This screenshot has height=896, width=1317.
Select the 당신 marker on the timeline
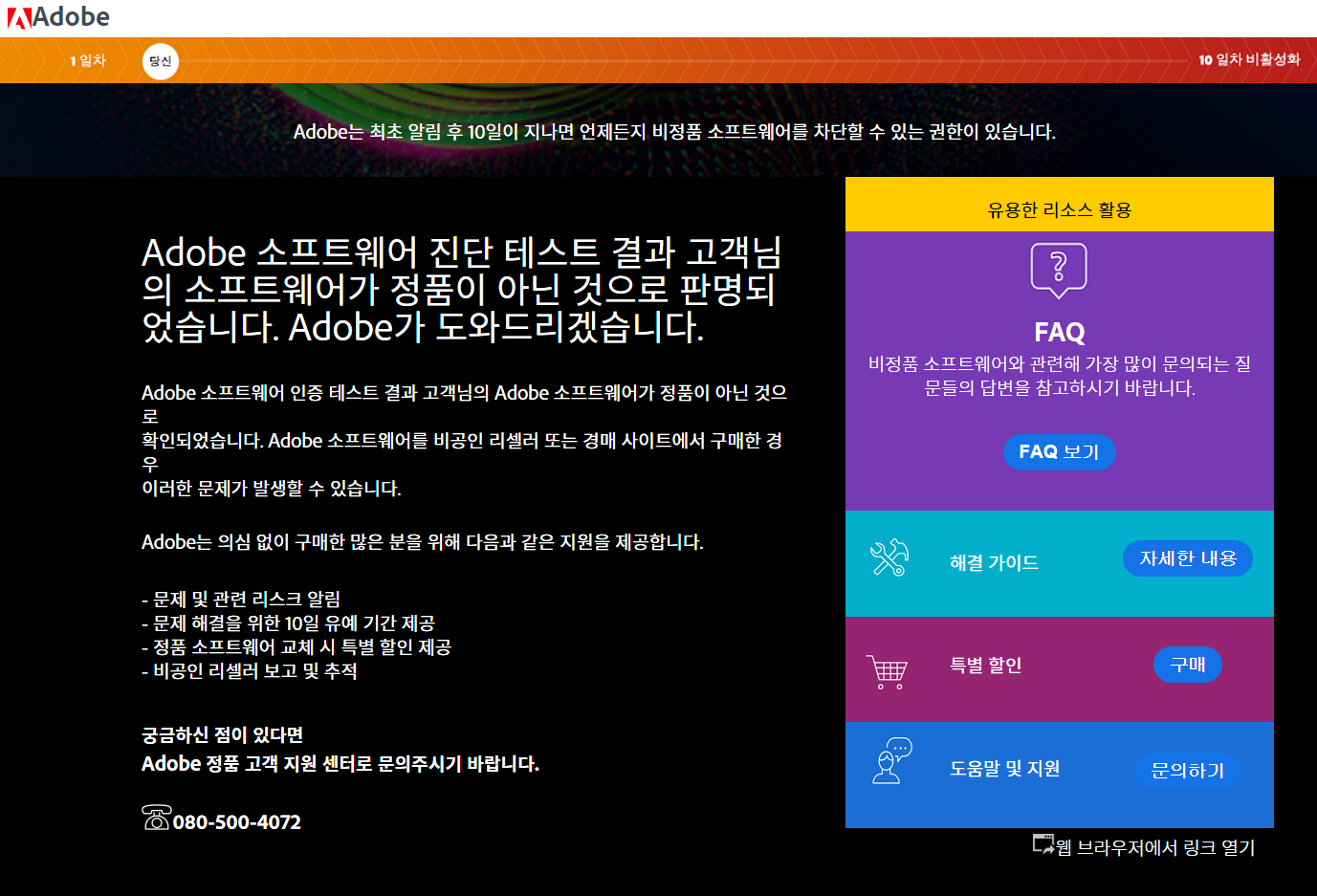tap(161, 61)
